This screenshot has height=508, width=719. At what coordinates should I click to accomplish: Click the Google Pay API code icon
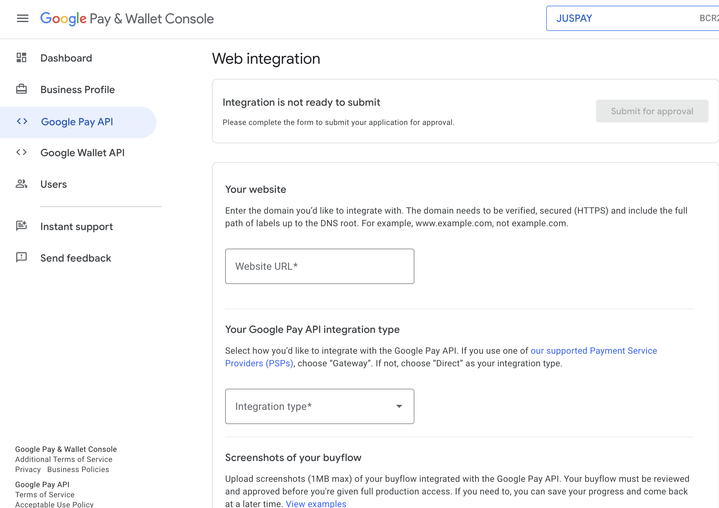(x=22, y=122)
